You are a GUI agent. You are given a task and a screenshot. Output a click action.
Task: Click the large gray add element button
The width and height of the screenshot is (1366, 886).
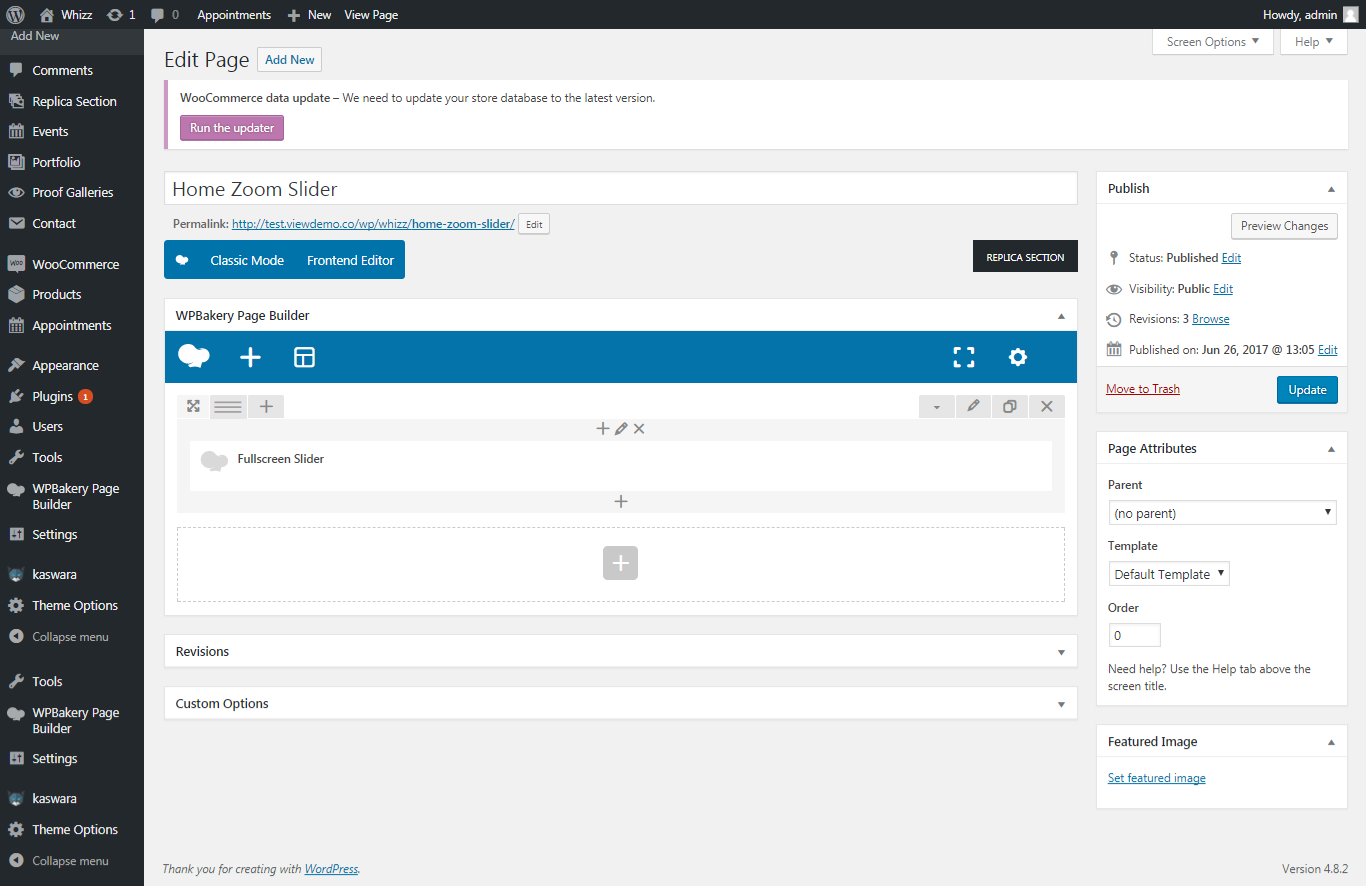click(620, 563)
